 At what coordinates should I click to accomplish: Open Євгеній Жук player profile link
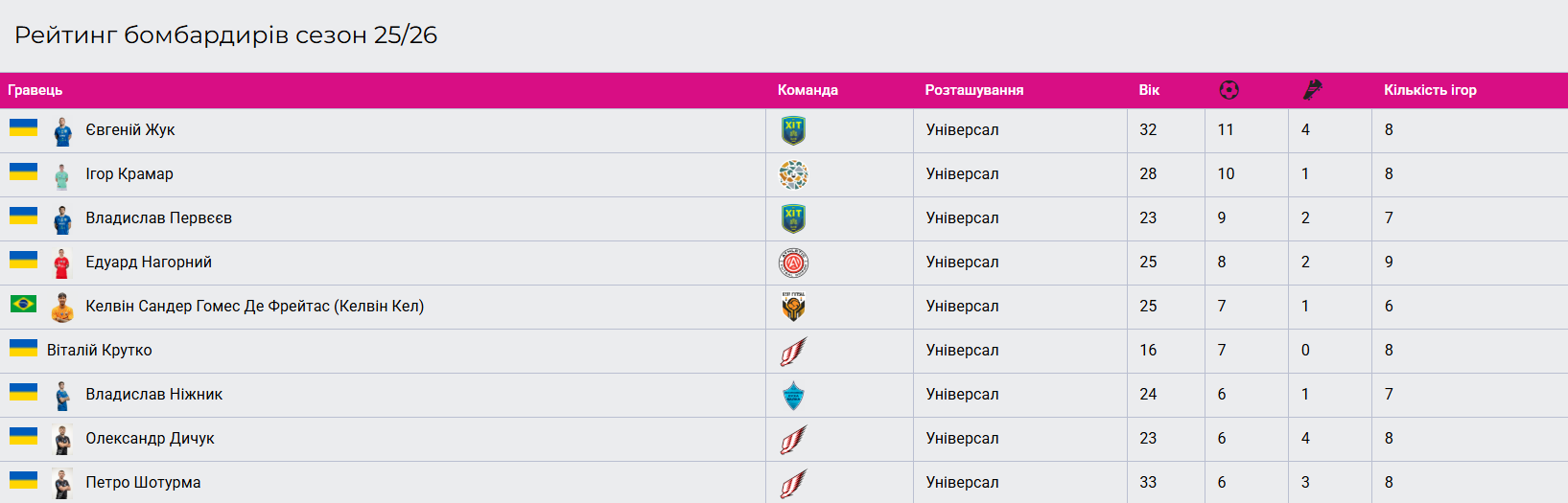point(130,130)
